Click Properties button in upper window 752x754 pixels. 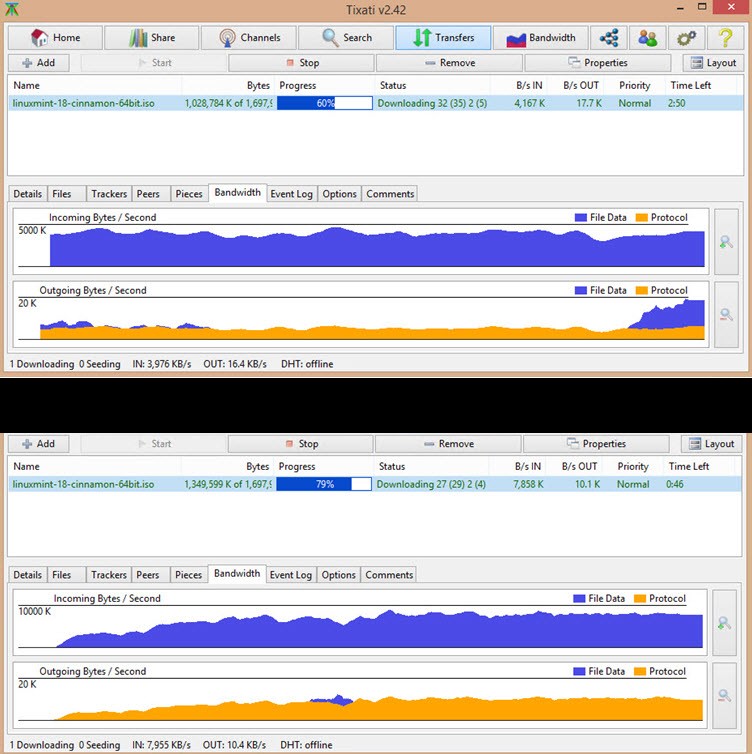pos(598,63)
